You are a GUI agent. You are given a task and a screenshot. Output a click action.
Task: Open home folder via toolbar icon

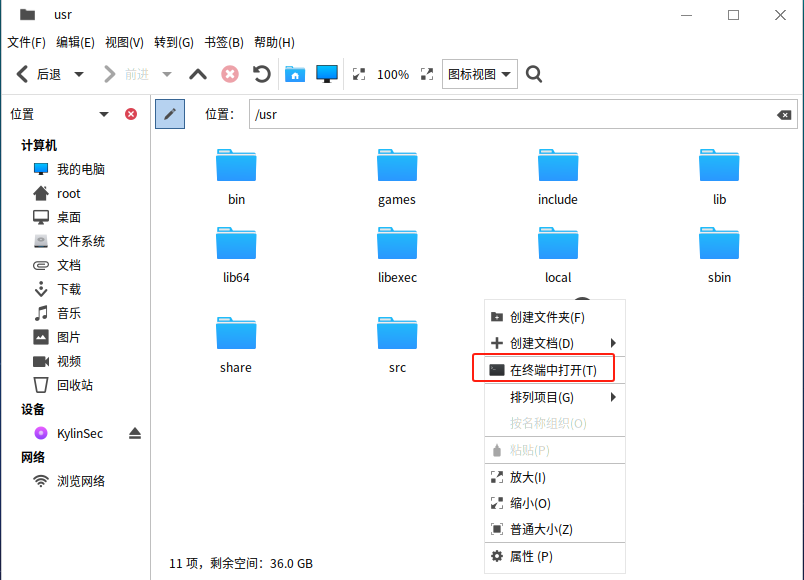[294, 74]
